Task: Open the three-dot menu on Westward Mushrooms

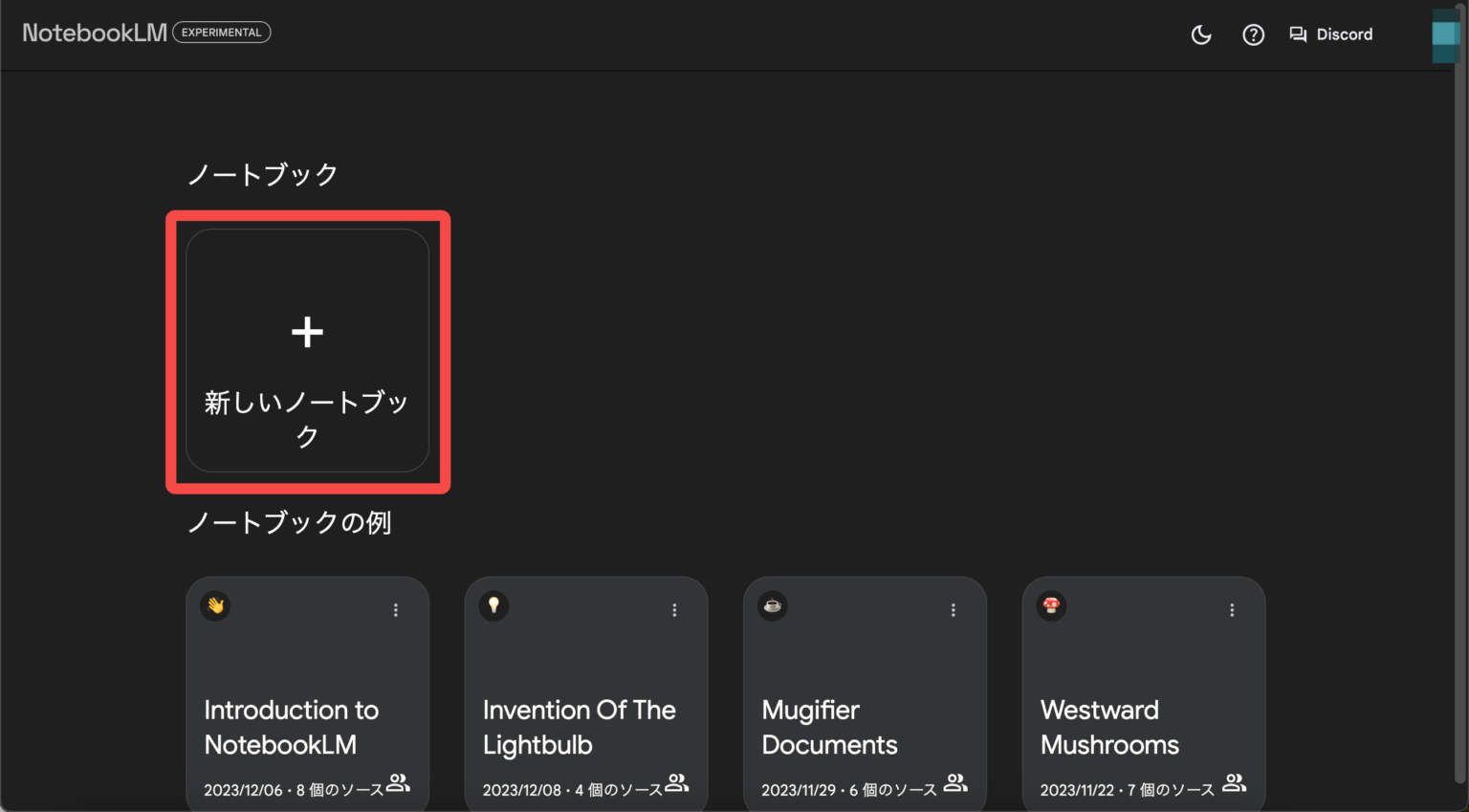Action: 1231,609
